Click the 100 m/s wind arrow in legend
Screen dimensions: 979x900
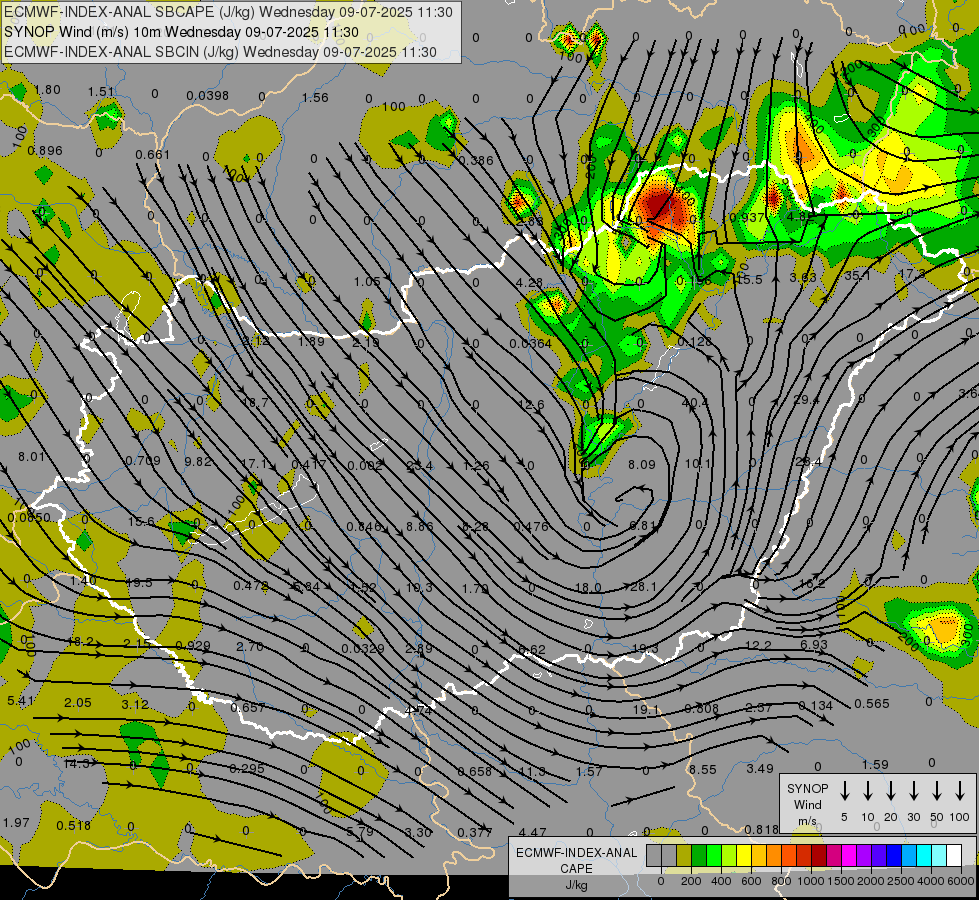tap(960, 791)
